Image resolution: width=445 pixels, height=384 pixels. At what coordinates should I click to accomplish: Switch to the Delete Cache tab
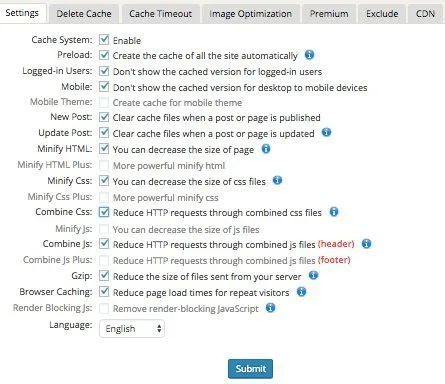click(84, 14)
